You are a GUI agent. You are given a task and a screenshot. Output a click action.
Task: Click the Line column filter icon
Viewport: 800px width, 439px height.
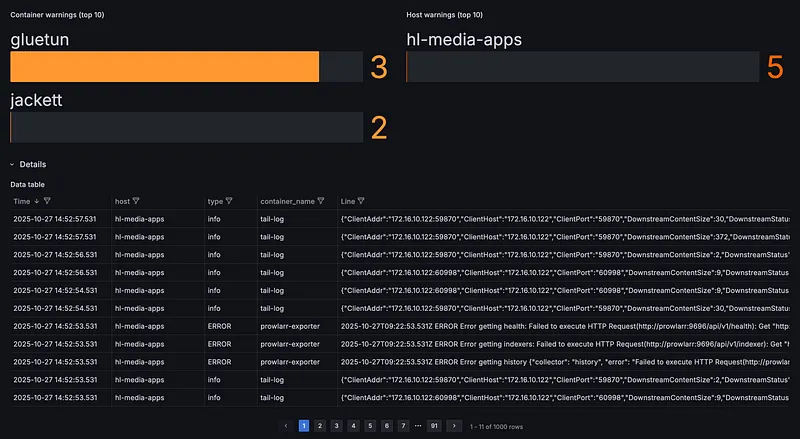click(361, 201)
